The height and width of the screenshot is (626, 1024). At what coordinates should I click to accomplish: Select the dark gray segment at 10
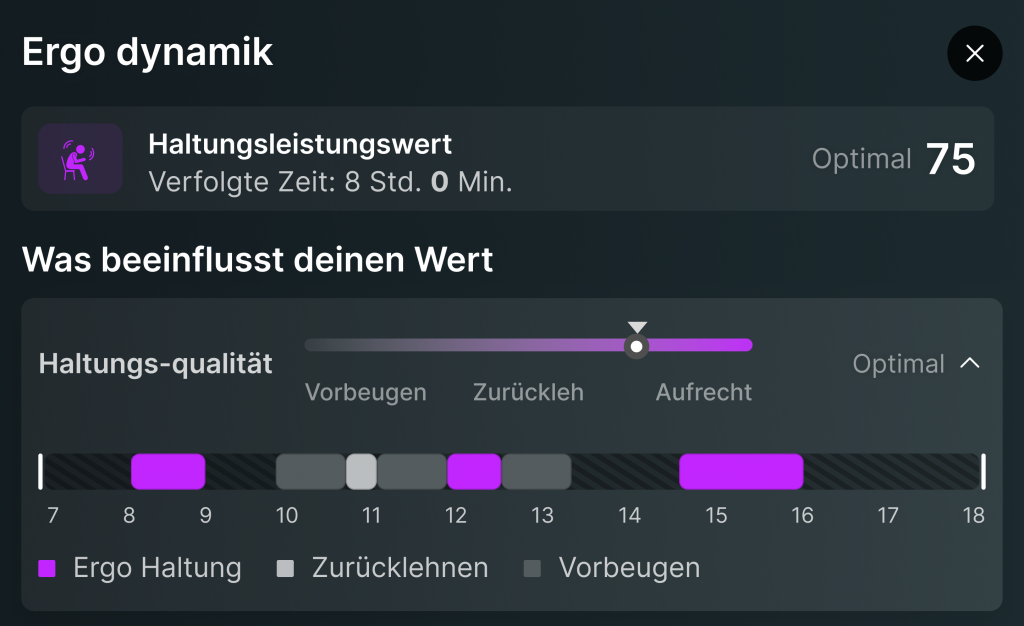[x=310, y=471]
